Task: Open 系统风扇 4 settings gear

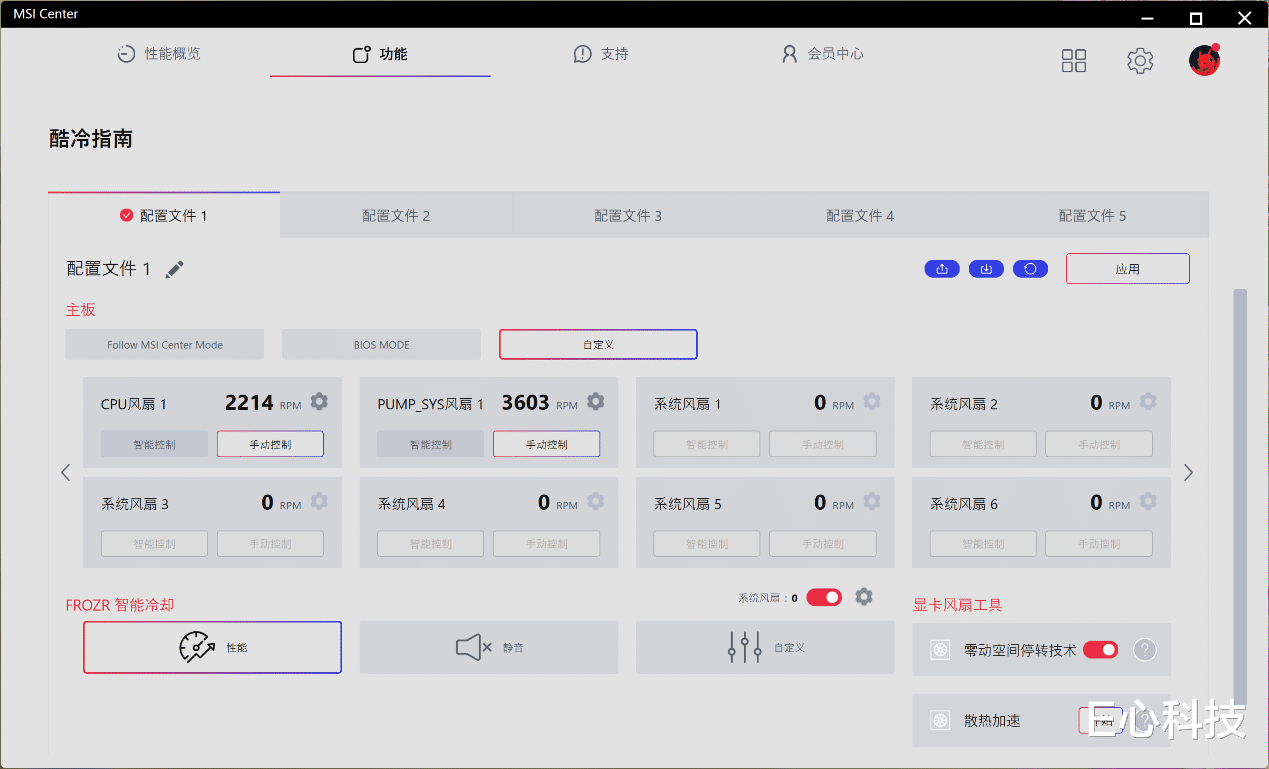Action: [x=595, y=502]
